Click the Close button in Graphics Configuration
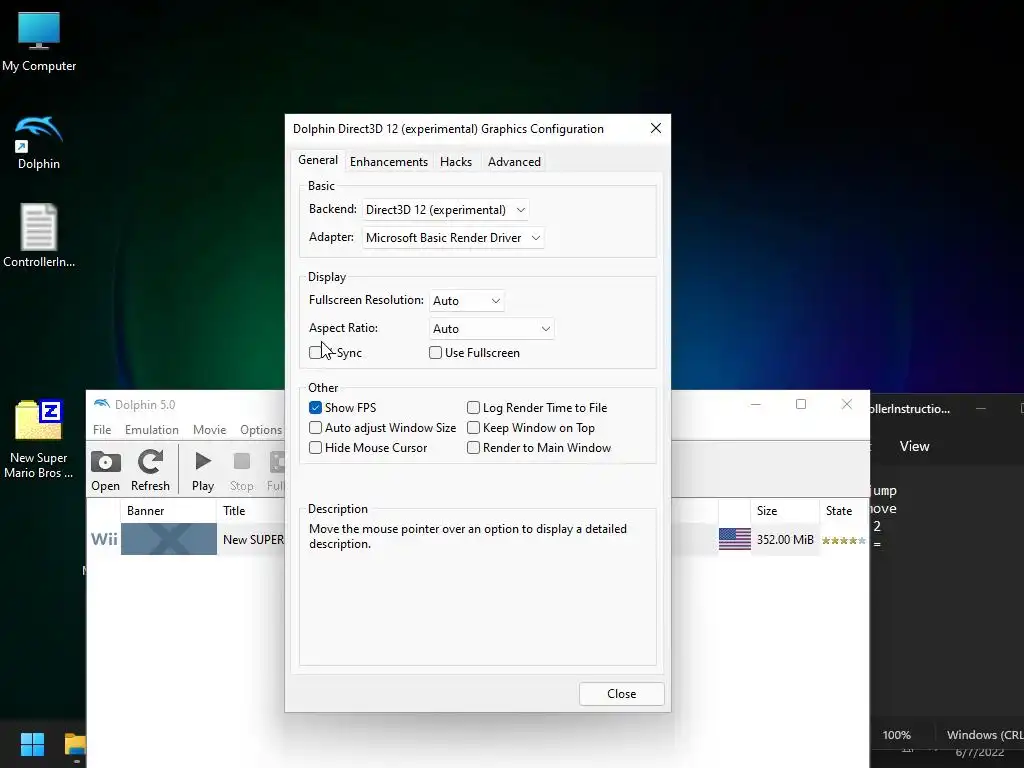 [622, 694]
